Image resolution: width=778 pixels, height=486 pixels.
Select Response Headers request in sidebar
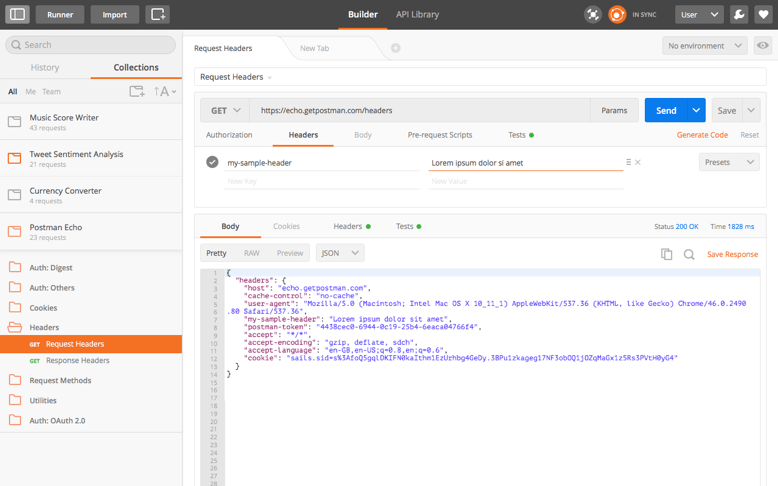[x=77, y=360]
